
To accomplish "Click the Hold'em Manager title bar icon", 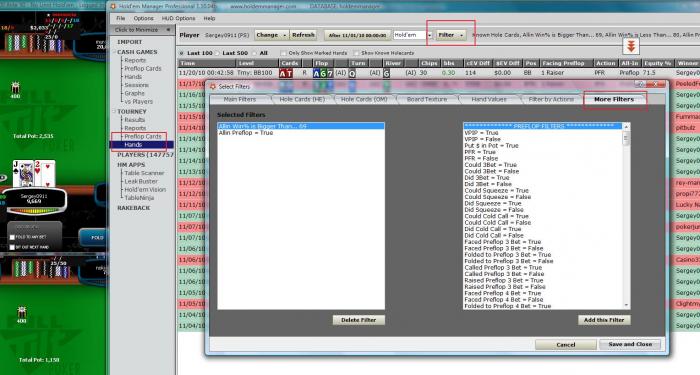I will (113, 6).
